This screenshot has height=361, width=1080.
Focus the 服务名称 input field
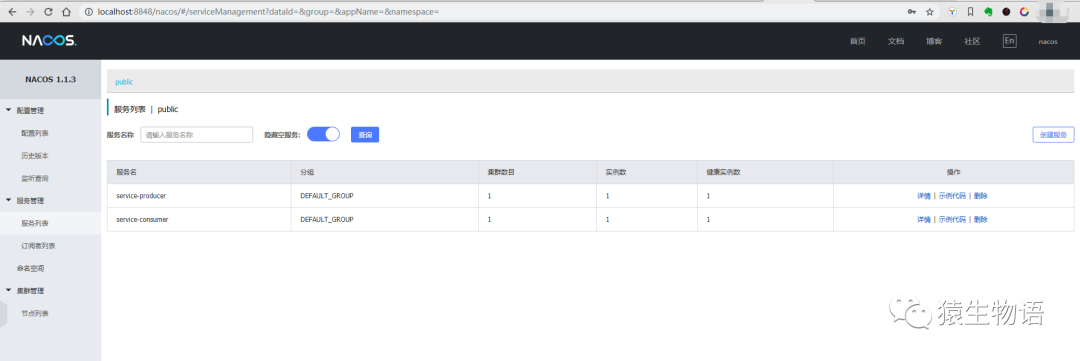tap(197, 135)
